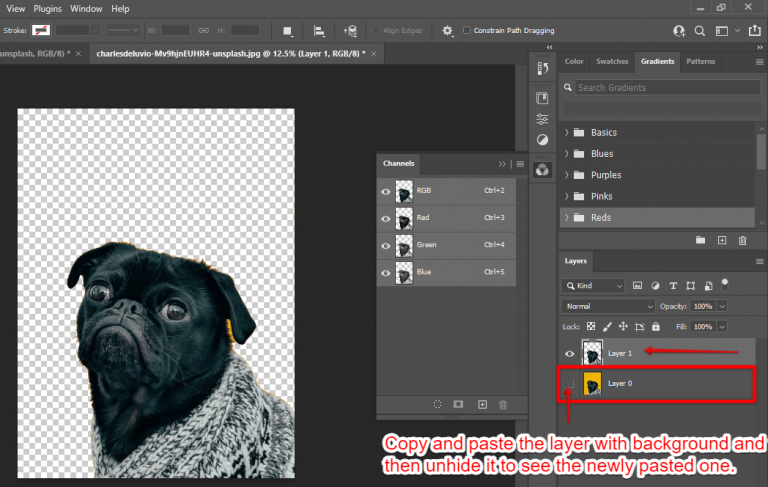Click the stroke color swatch
Screen dimensions: 768x487
click(x=41, y=31)
